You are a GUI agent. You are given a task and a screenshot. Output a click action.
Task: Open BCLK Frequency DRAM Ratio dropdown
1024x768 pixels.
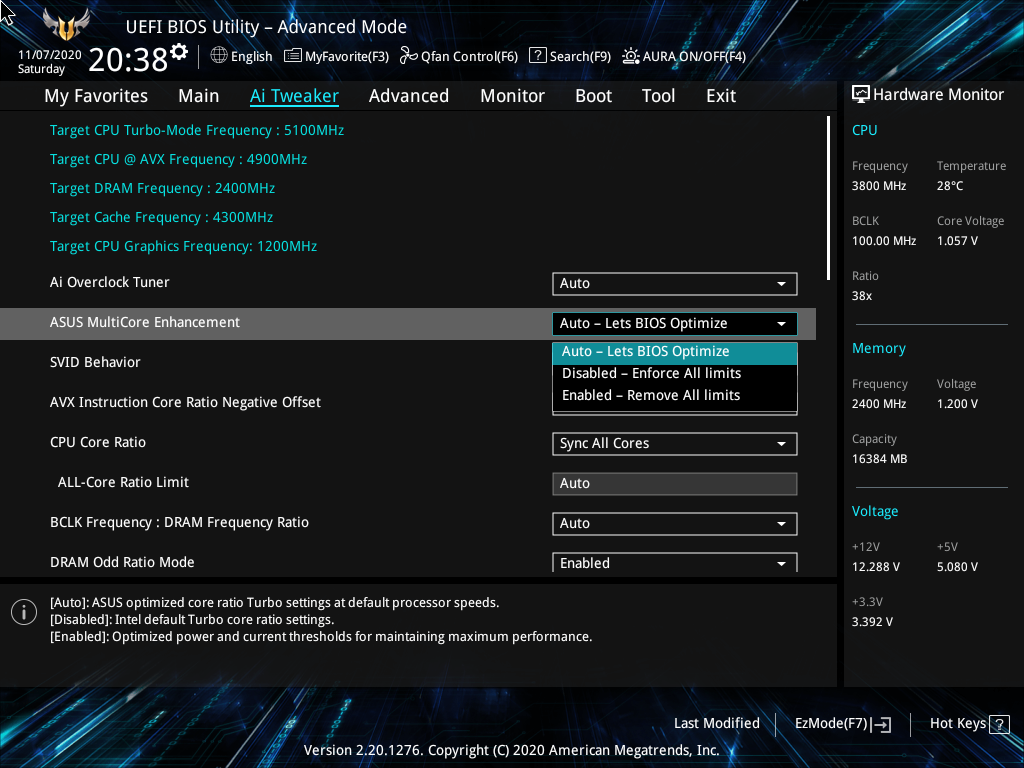pos(675,523)
